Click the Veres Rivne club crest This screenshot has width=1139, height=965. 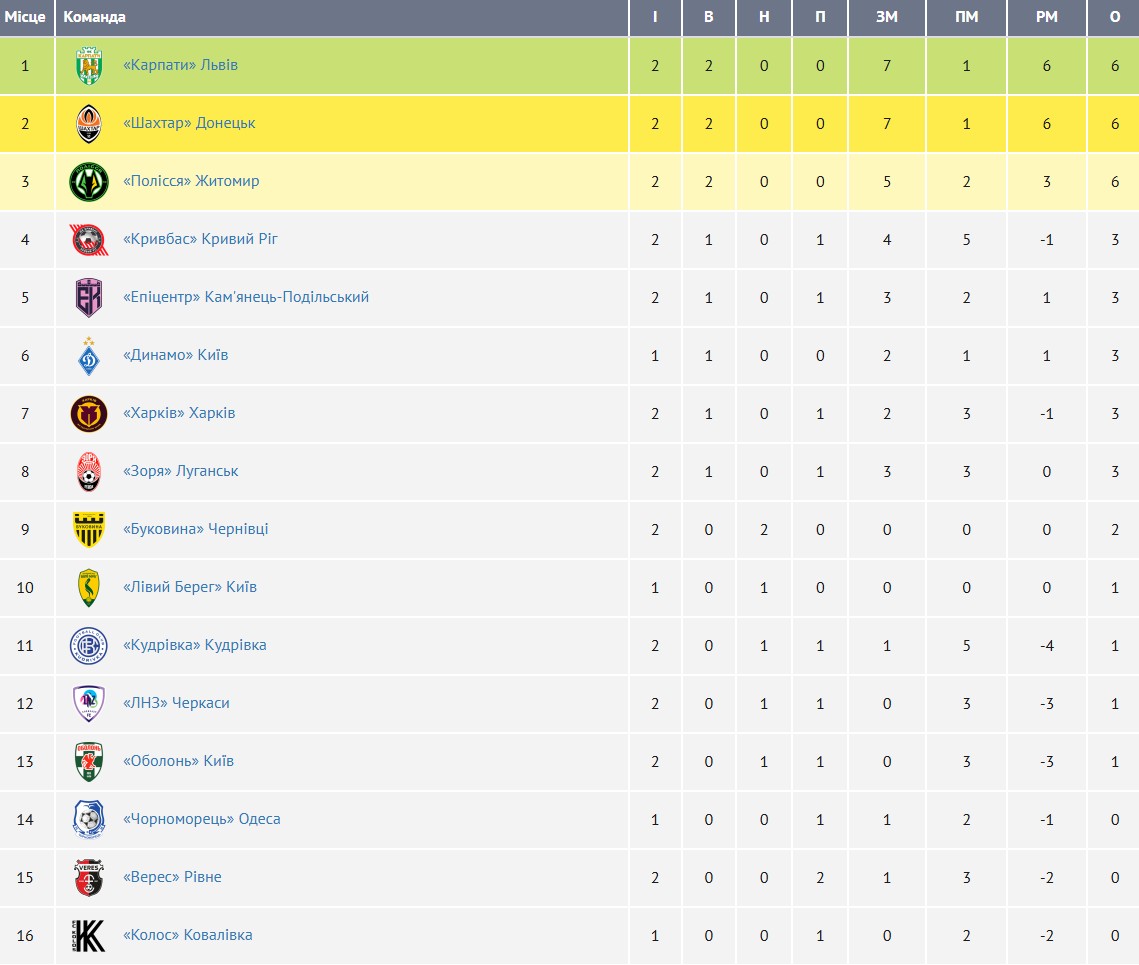coord(89,877)
